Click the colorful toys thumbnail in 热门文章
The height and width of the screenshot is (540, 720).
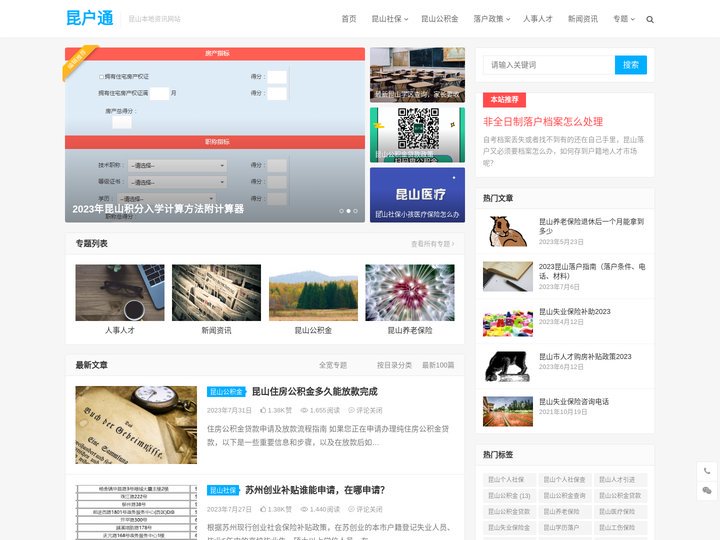tap(508, 321)
